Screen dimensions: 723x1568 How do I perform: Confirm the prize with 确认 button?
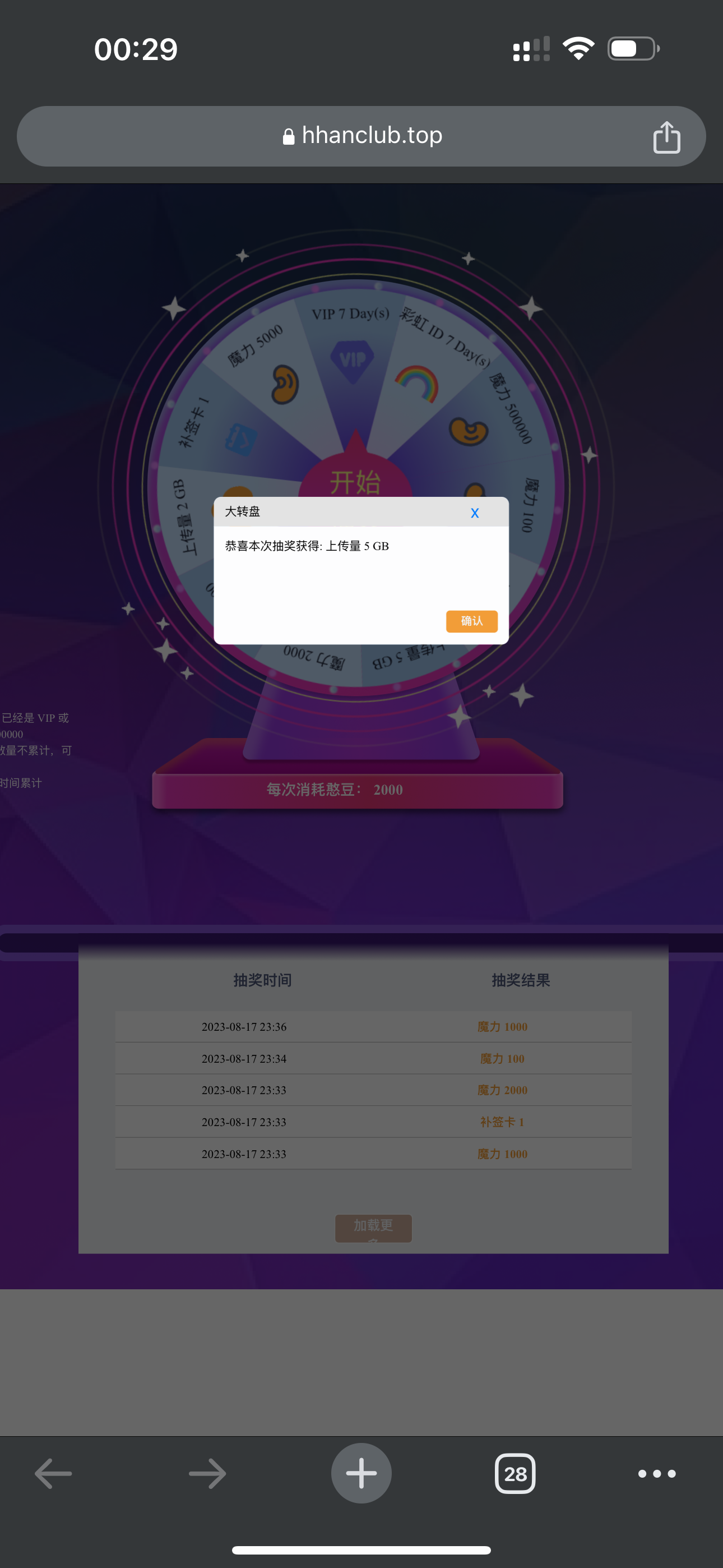(472, 621)
